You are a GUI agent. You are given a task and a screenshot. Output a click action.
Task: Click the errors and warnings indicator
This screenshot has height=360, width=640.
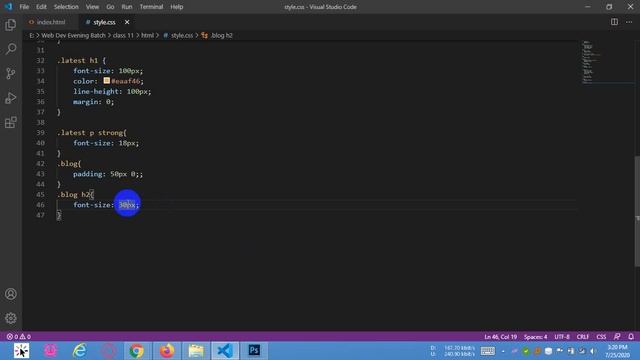(x=18, y=337)
